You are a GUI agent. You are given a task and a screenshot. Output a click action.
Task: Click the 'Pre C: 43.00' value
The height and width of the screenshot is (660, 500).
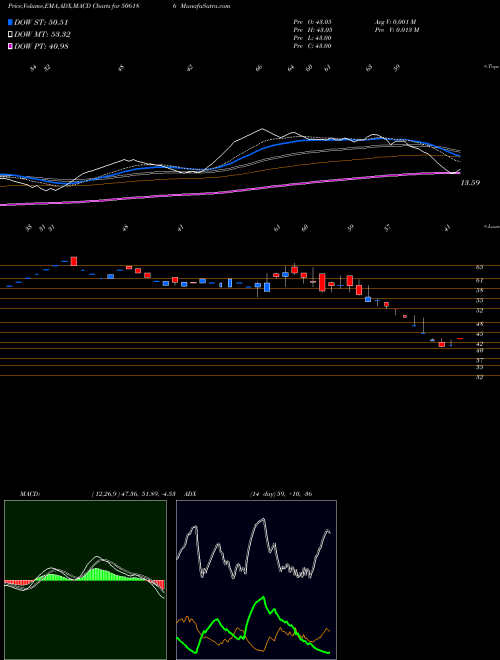coord(312,46)
